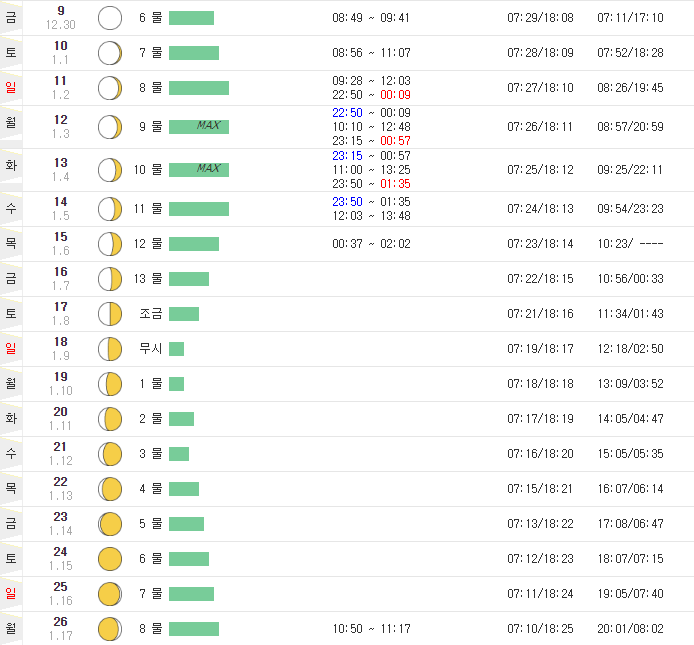Screen dimensions: 694x645
Task: Click the MAX tide bar for 10 물
Action: pyautogui.click(x=199, y=170)
